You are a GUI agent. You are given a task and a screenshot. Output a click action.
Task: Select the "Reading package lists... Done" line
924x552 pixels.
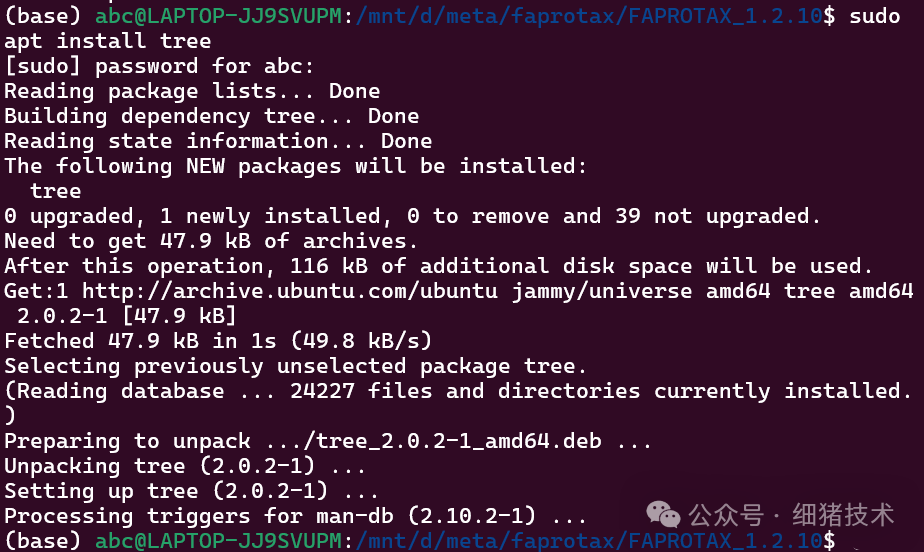192,91
